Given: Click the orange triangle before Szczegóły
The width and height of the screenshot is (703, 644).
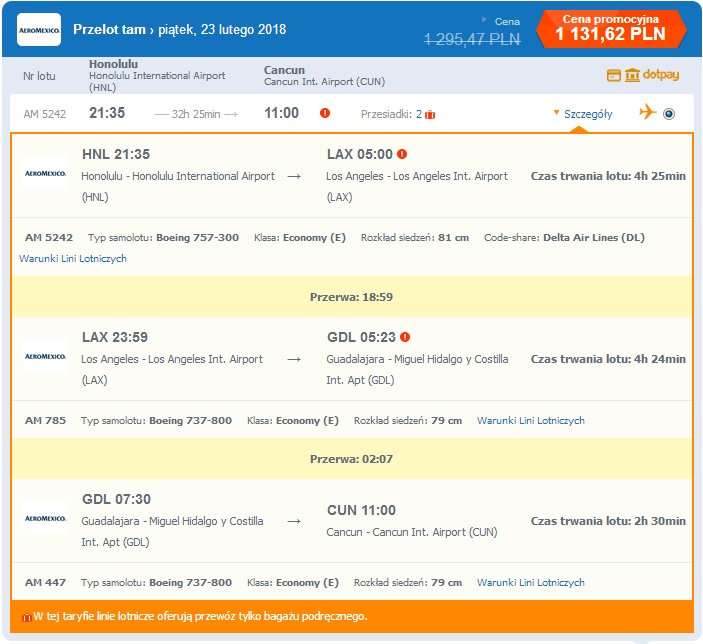Looking at the screenshot, I should pyautogui.click(x=556, y=113).
